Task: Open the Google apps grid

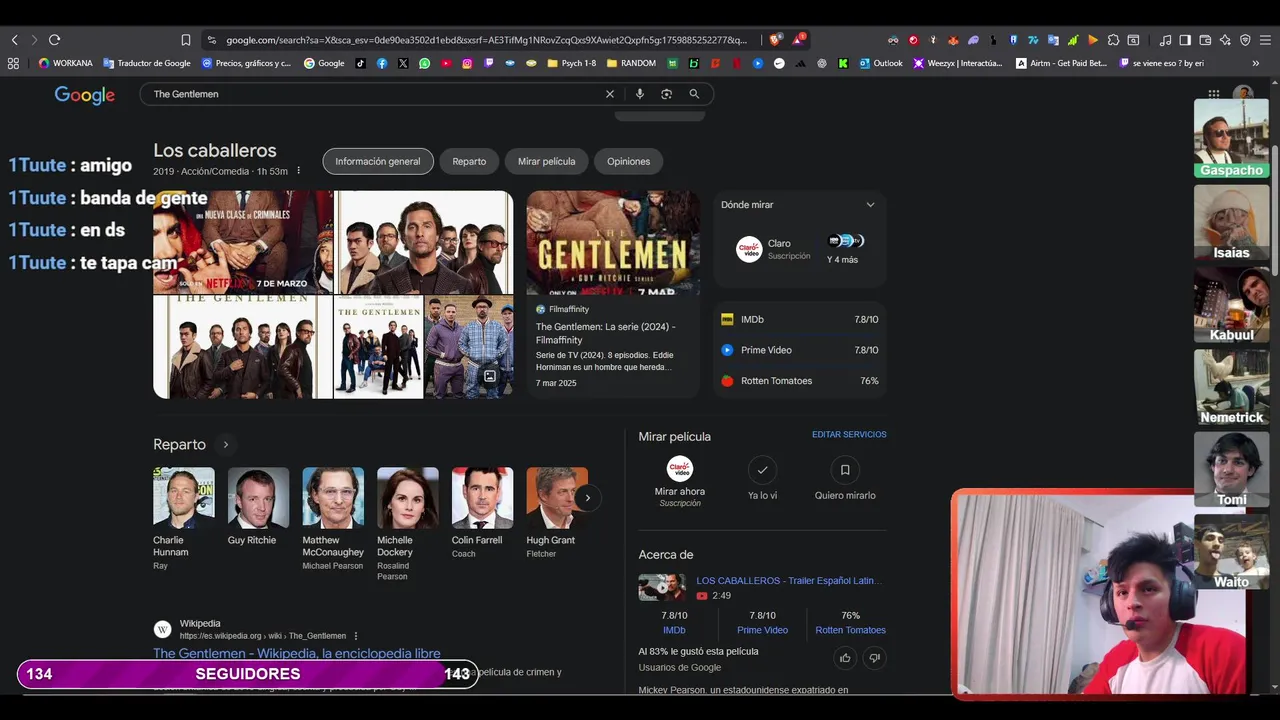Action: pyautogui.click(x=1213, y=94)
